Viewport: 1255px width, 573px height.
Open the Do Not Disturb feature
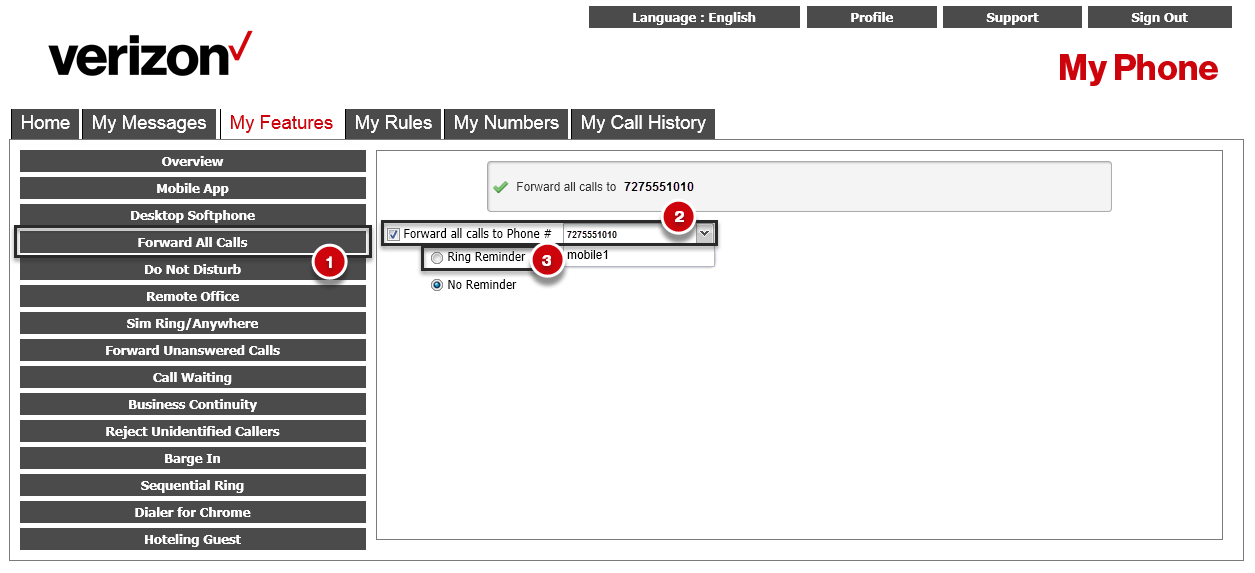coord(193,269)
